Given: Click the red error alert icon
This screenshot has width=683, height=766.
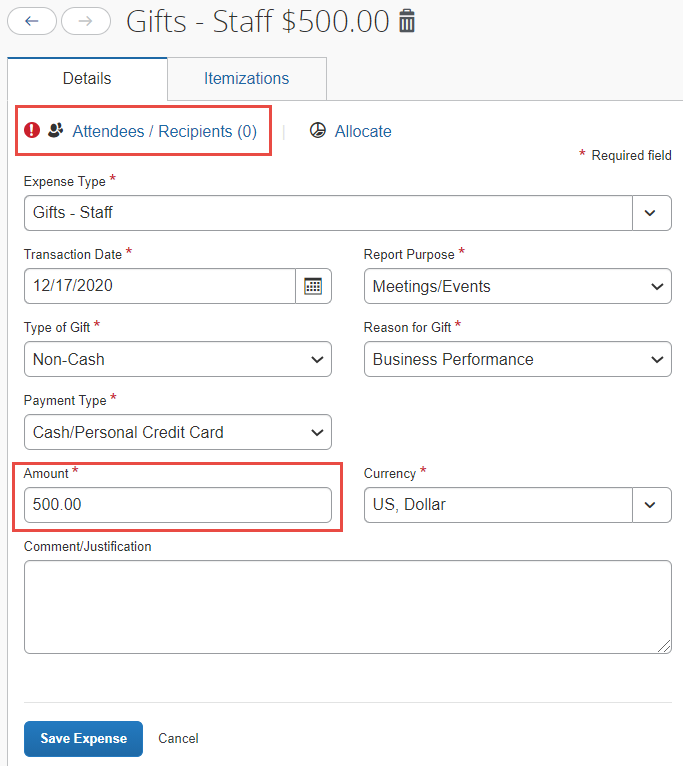Looking at the screenshot, I should click(32, 131).
